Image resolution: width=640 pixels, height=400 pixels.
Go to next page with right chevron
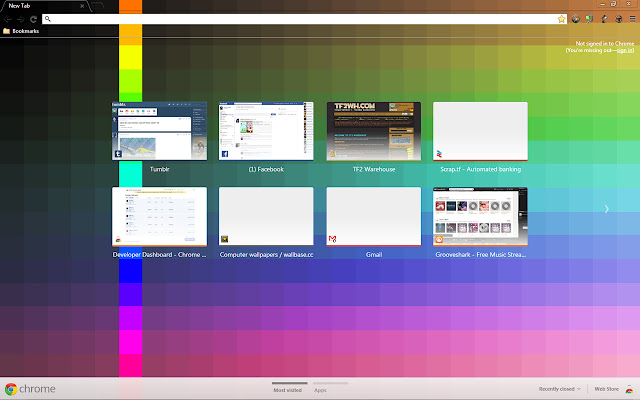pyautogui.click(x=606, y=209)
